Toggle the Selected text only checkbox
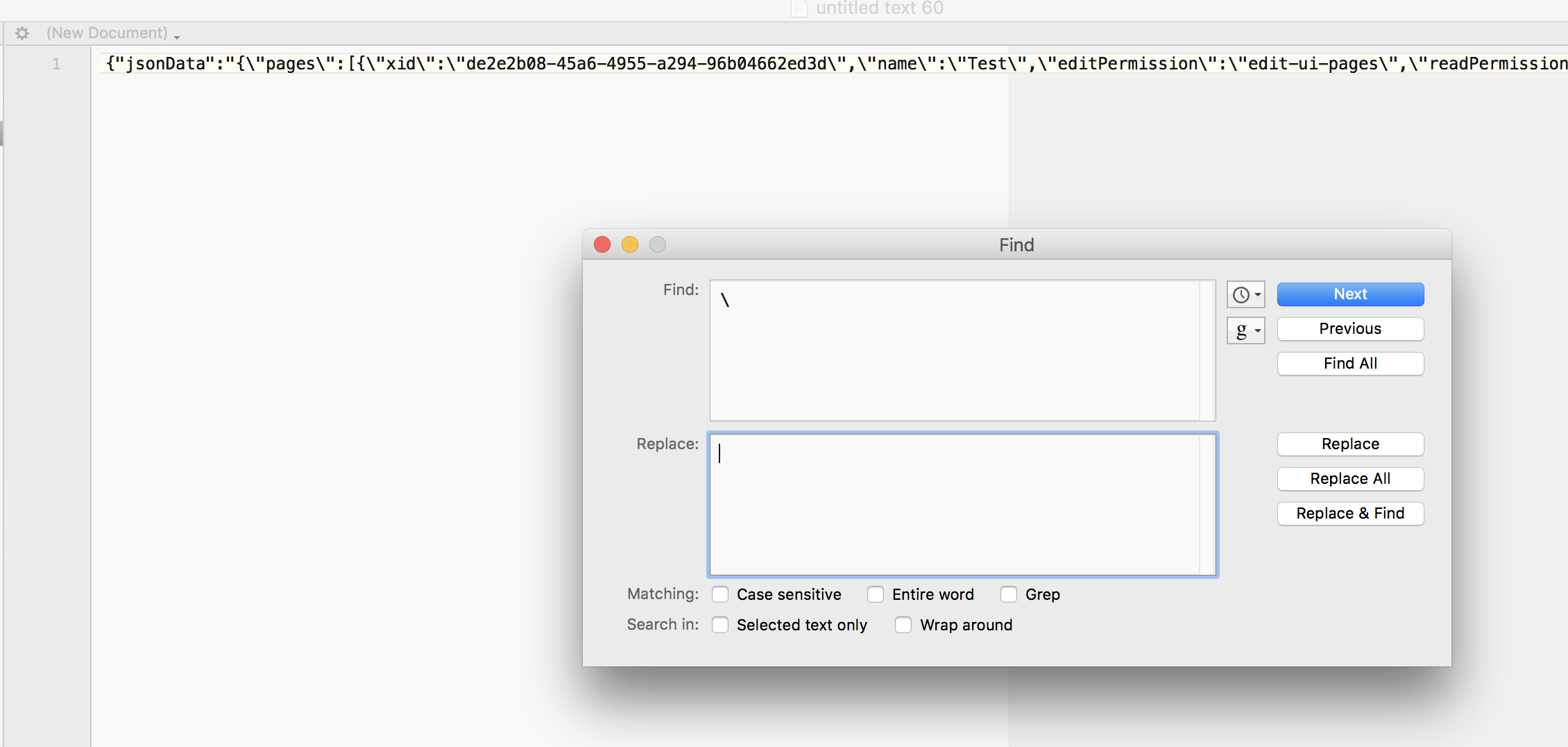The image size is (1568, 747). [x=720, y=625]
